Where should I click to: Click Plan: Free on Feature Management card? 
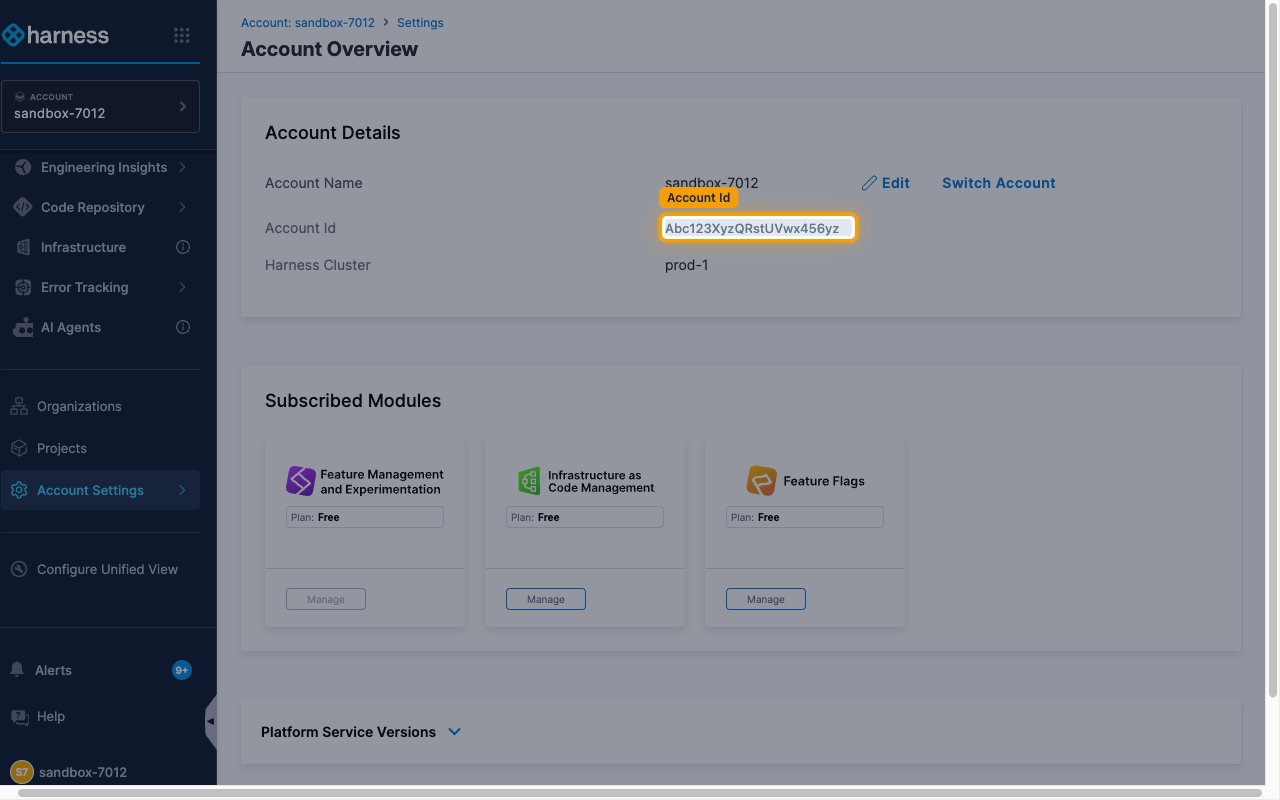click(365, 517)
